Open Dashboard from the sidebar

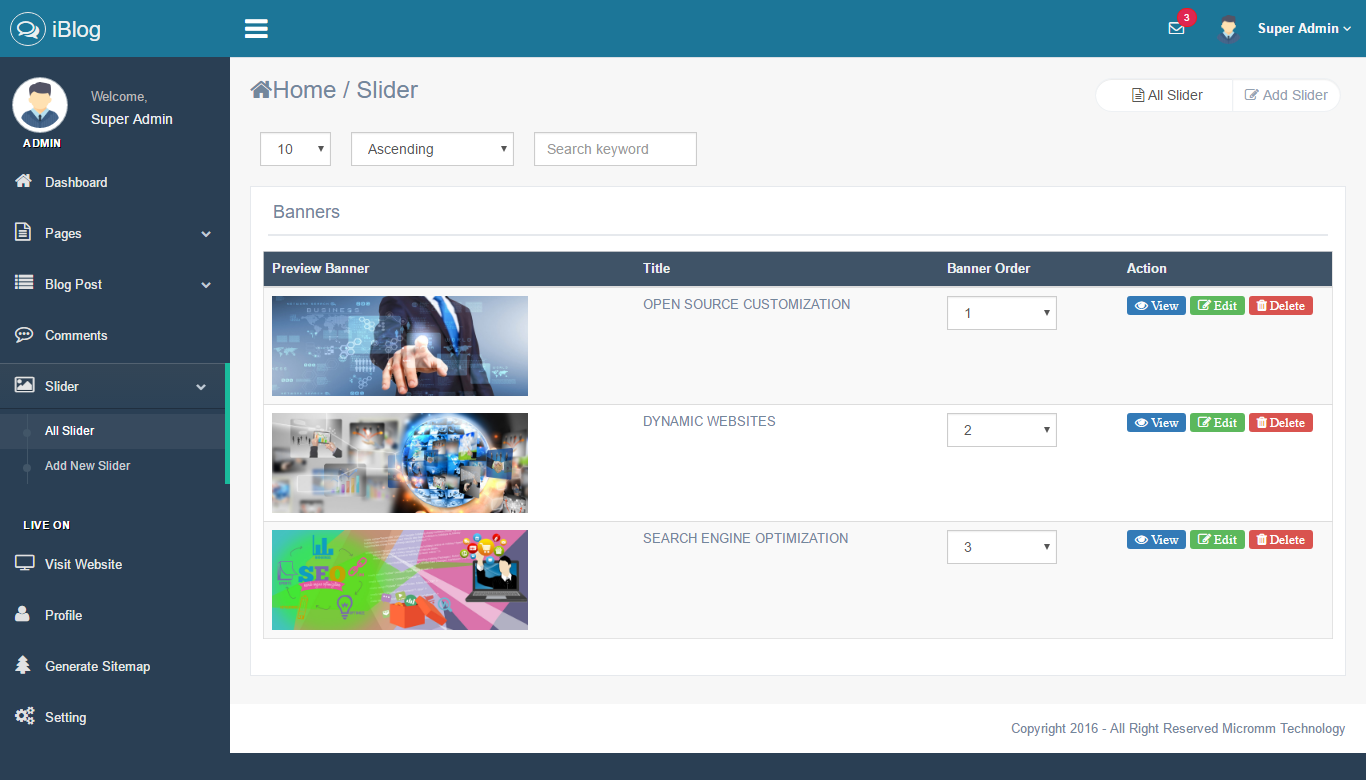pos(76,182)
